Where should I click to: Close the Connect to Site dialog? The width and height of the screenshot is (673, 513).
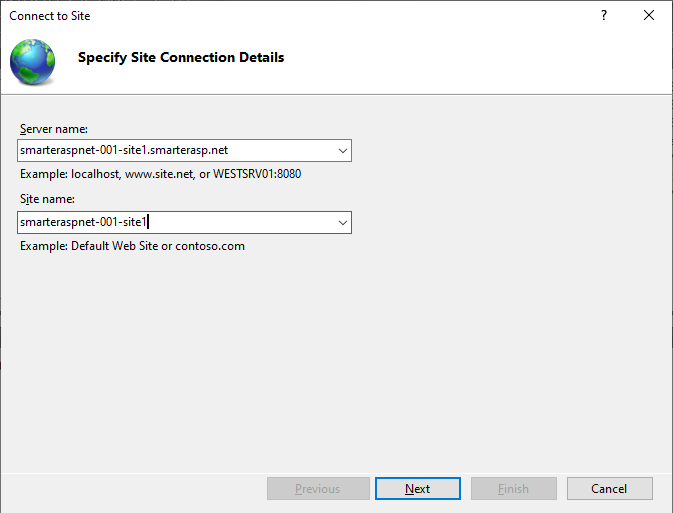click(x=649, y=16)
